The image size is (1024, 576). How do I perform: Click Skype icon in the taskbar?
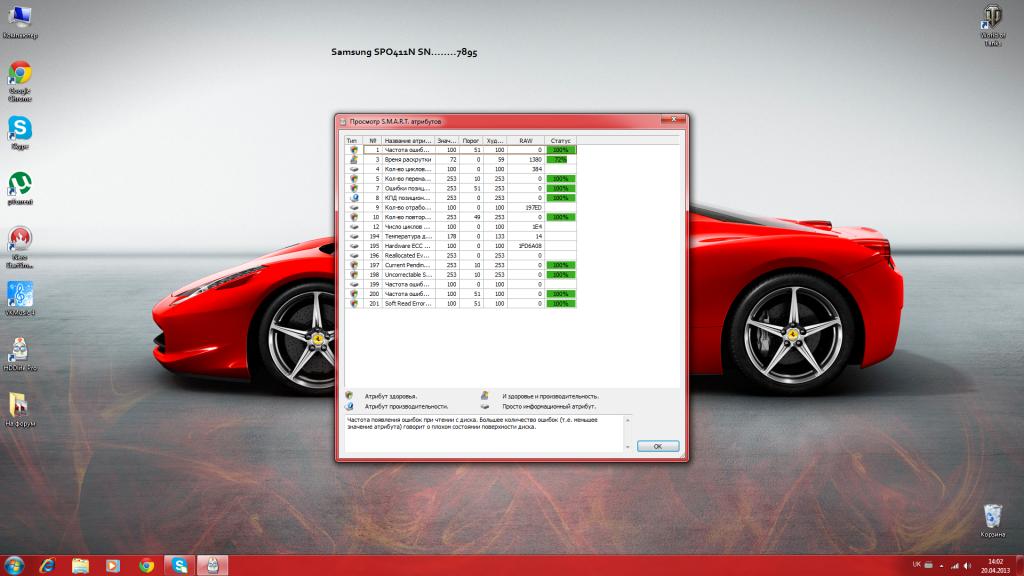(179, 565)
